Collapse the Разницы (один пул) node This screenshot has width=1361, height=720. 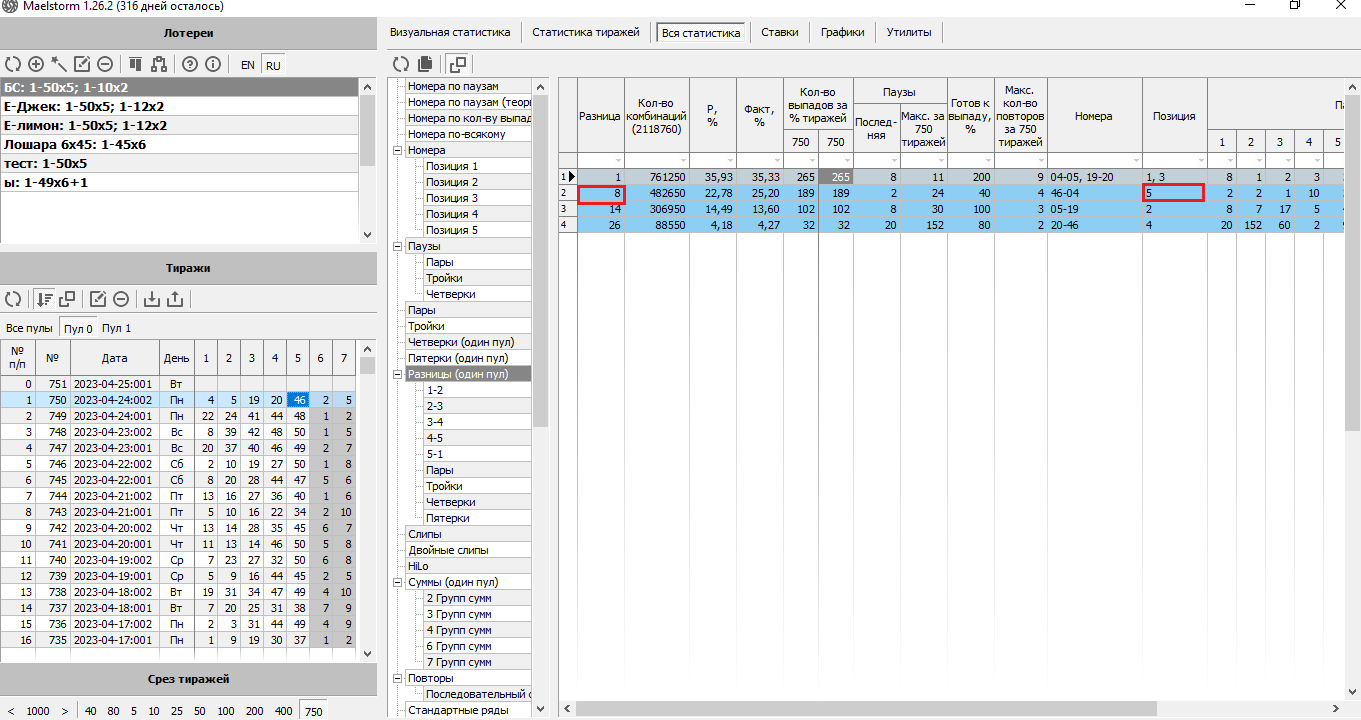[397, 374]
